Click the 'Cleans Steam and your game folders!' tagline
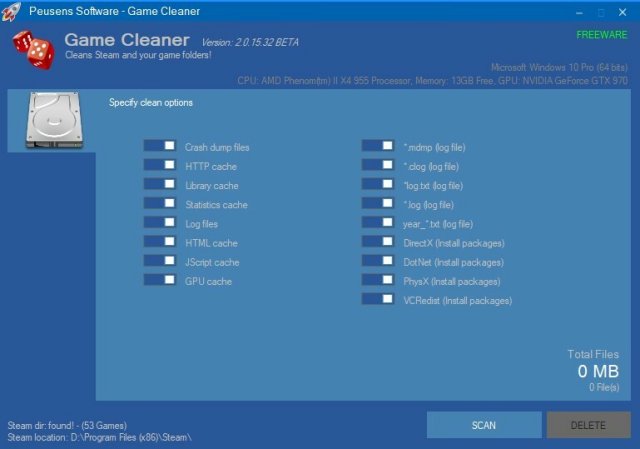 [138, 55]
